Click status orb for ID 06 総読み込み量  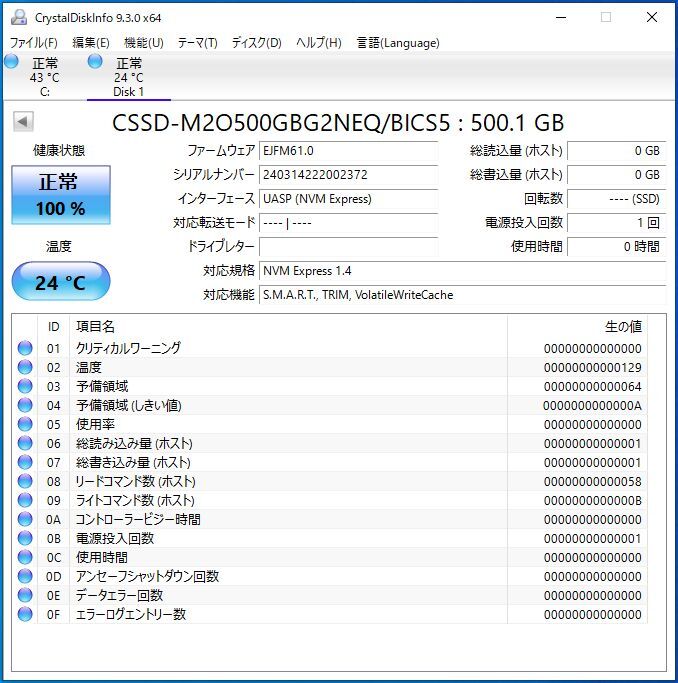[x=25, y=443]
